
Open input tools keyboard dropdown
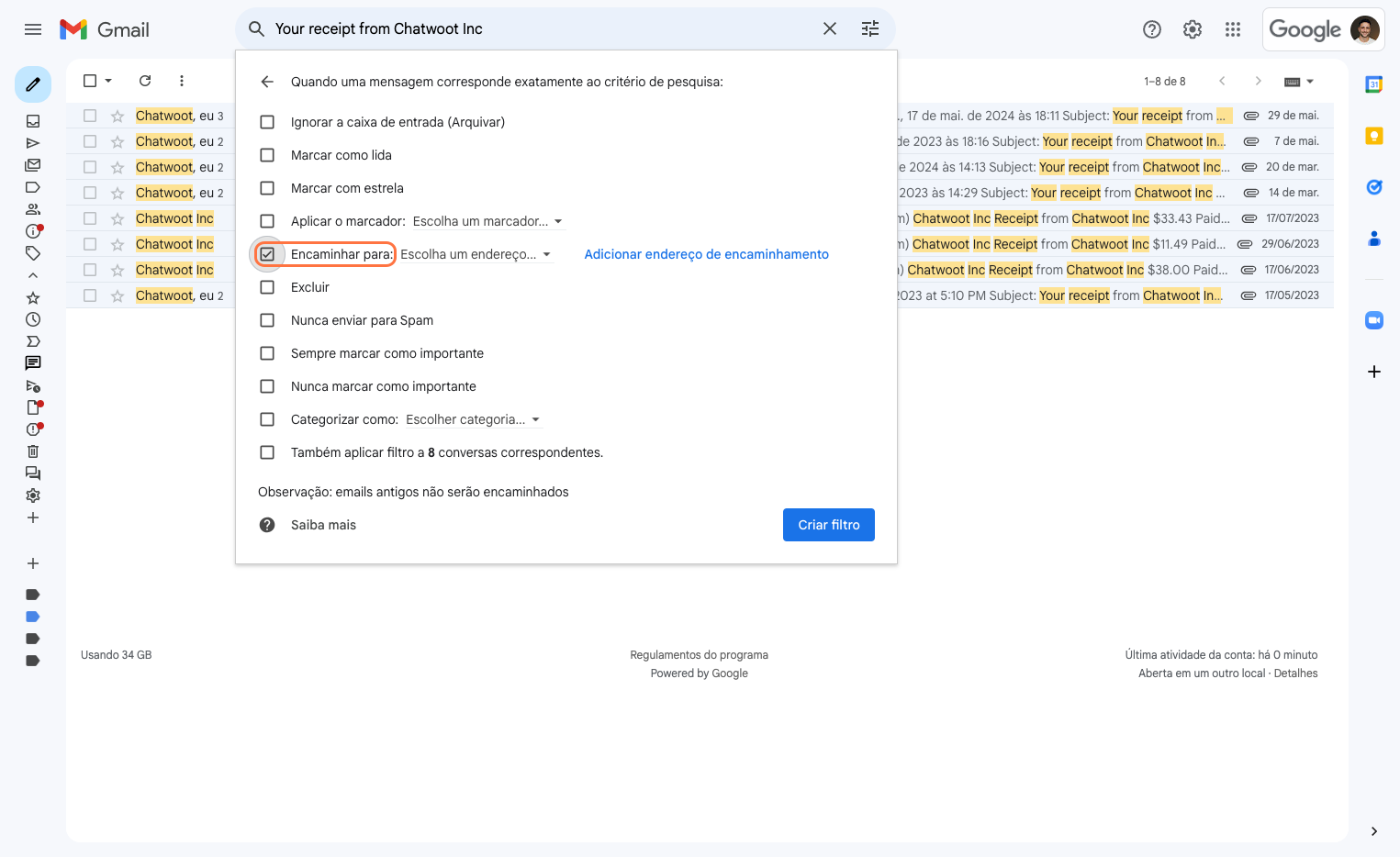pyautogui.click(x=1298, y=82)
